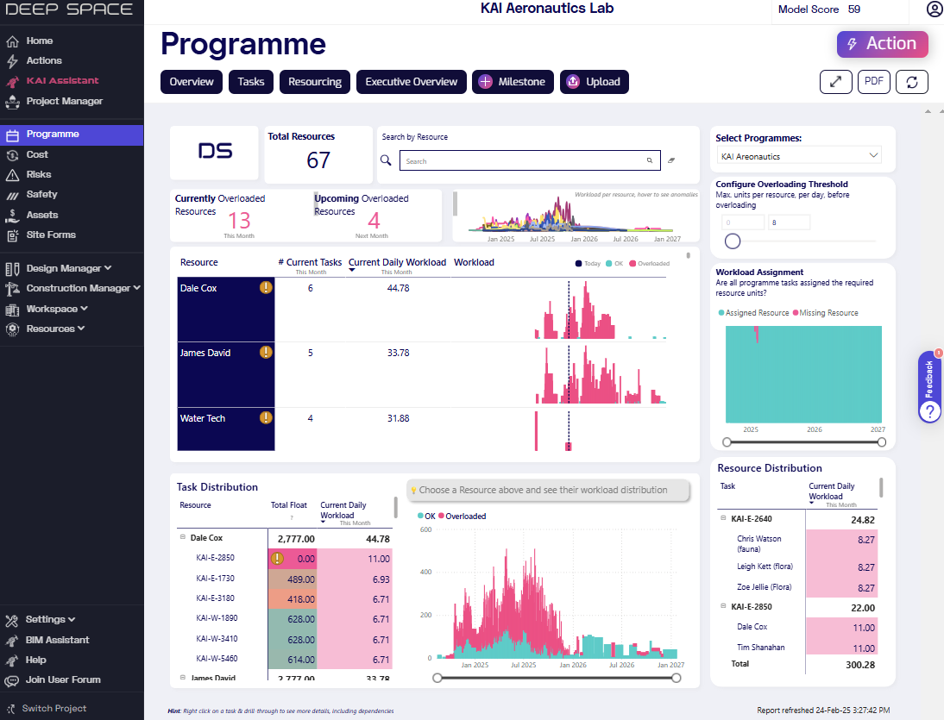Open KAI Assistant in the sidebar
This screenshot has height=720, width=944.
click(62, 81)
